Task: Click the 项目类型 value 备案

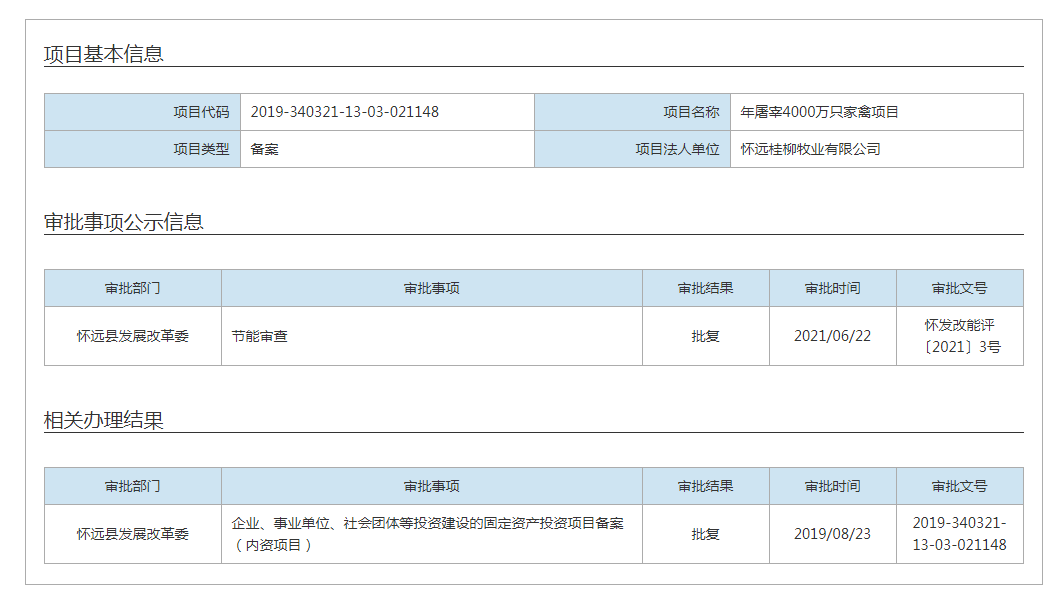Action: click(265, 149)
